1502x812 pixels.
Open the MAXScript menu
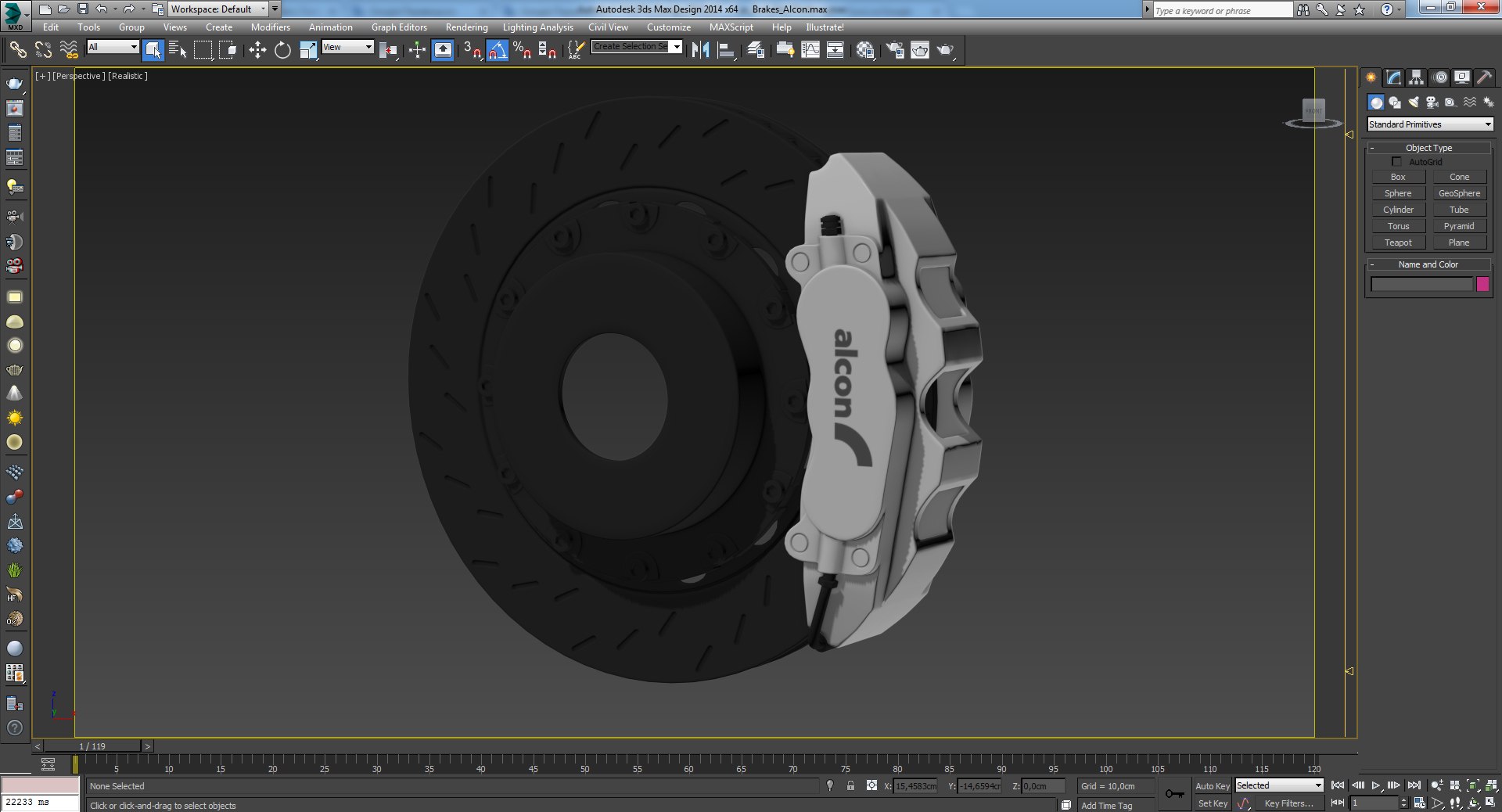(731, 27)
